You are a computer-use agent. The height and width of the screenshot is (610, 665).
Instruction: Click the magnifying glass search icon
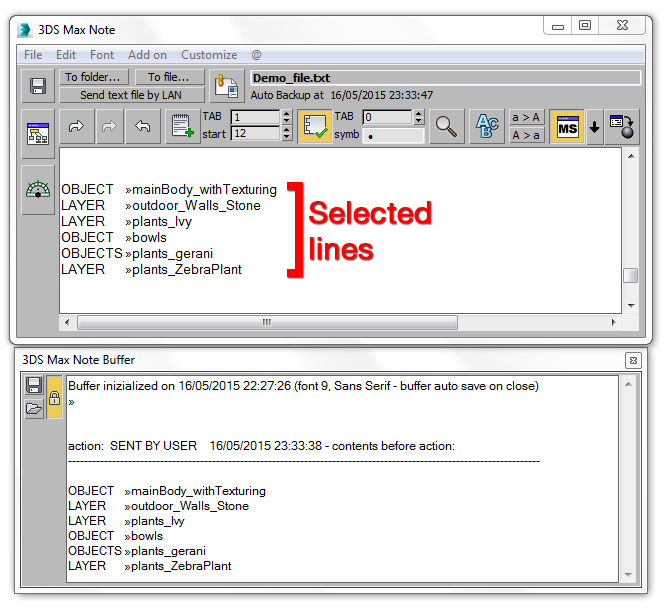[x=447, y=126]
